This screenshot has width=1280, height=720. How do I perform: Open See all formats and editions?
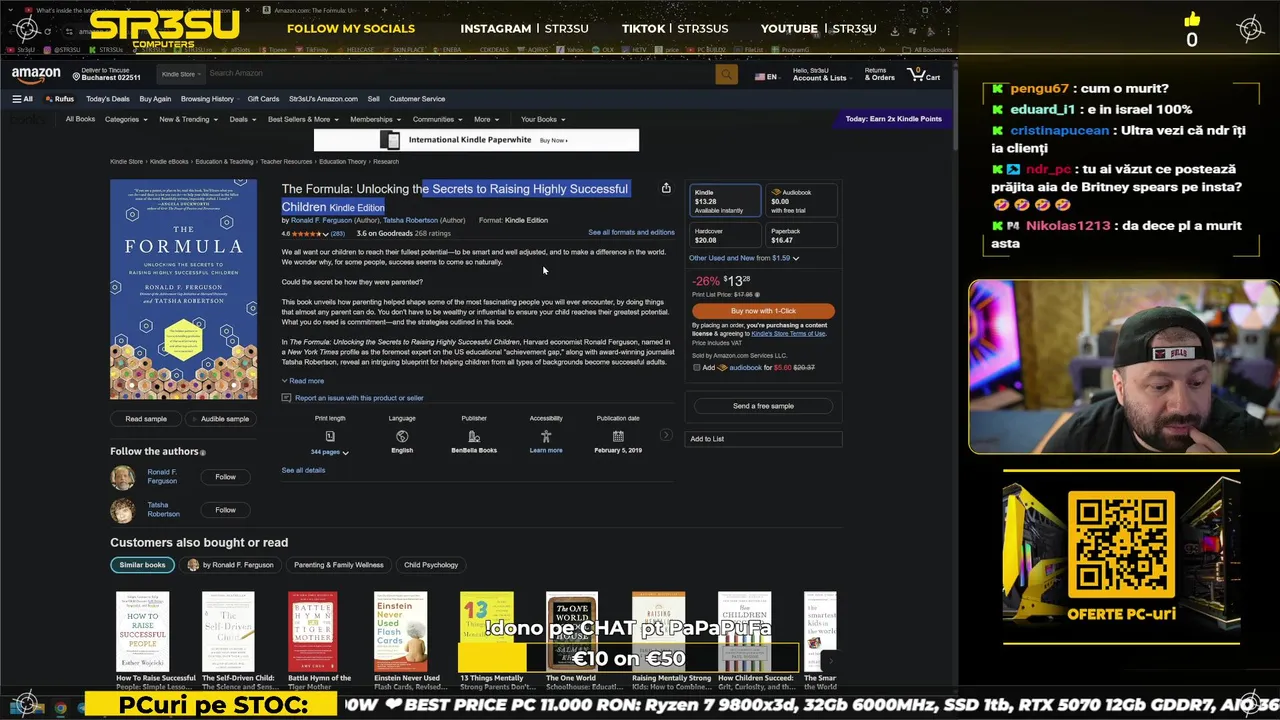631,232
